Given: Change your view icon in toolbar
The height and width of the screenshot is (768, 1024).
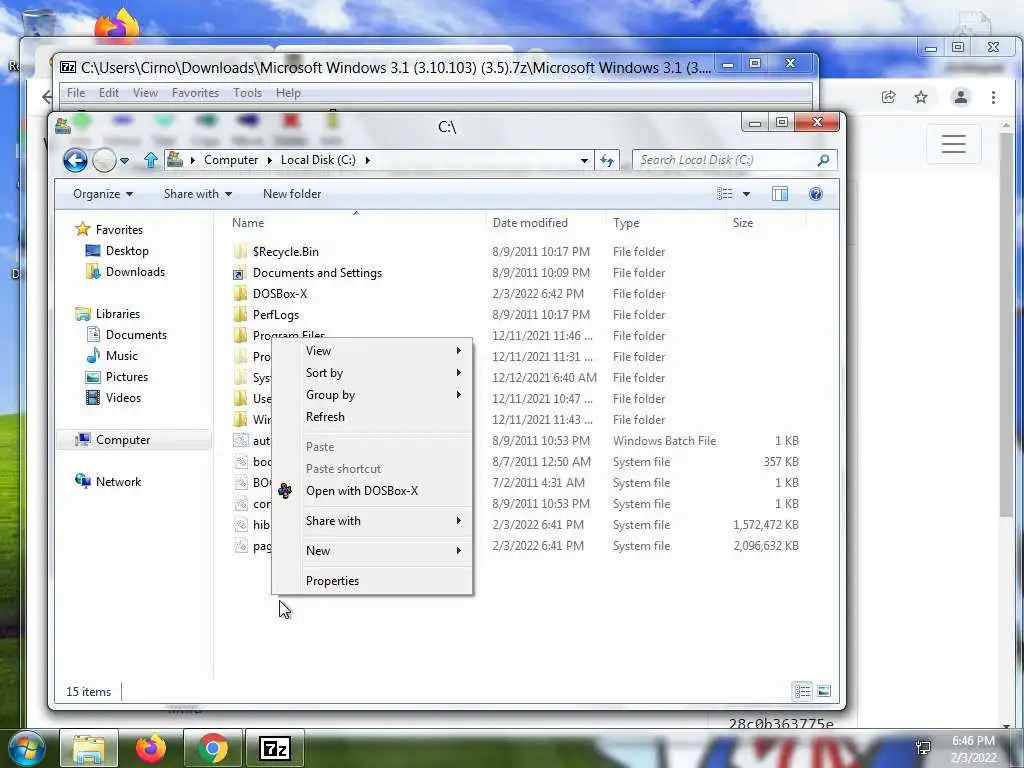Looking at the screenshot, I should (724, 194).
